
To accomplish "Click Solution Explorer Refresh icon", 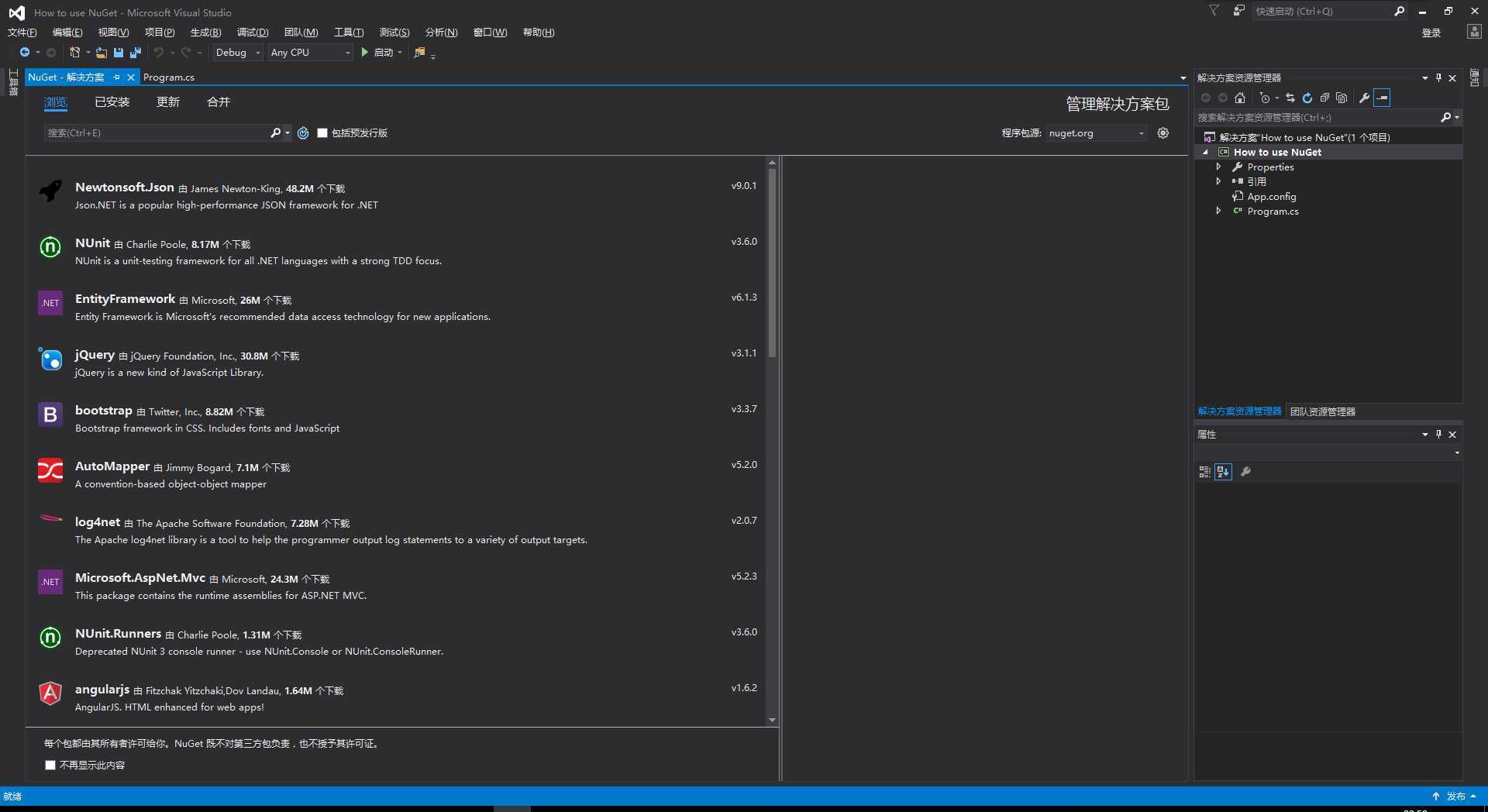I will coord(1307,98).
